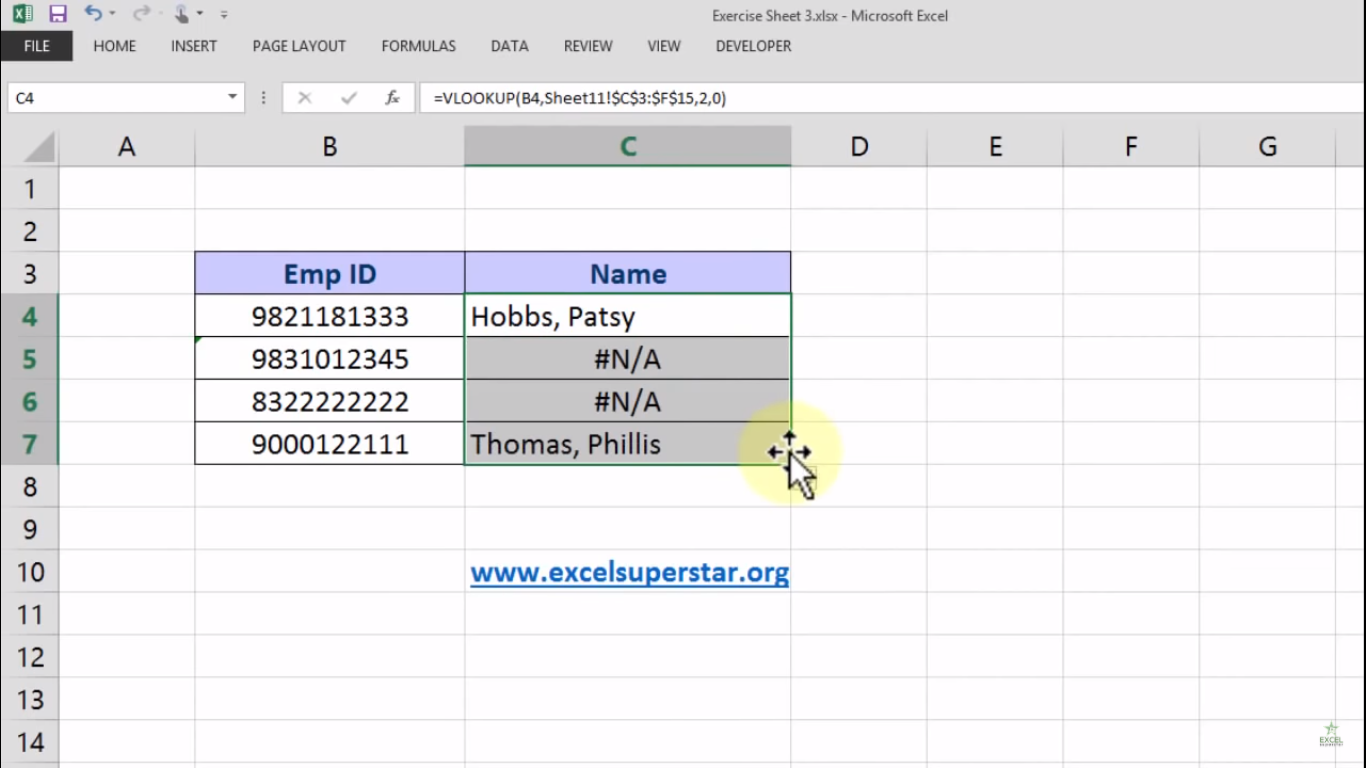This screenshot has width=1366, height=768.
Task: Toggle Touch/Mouse mode icon
Action: pyautogui.click(x=181, y=14)
